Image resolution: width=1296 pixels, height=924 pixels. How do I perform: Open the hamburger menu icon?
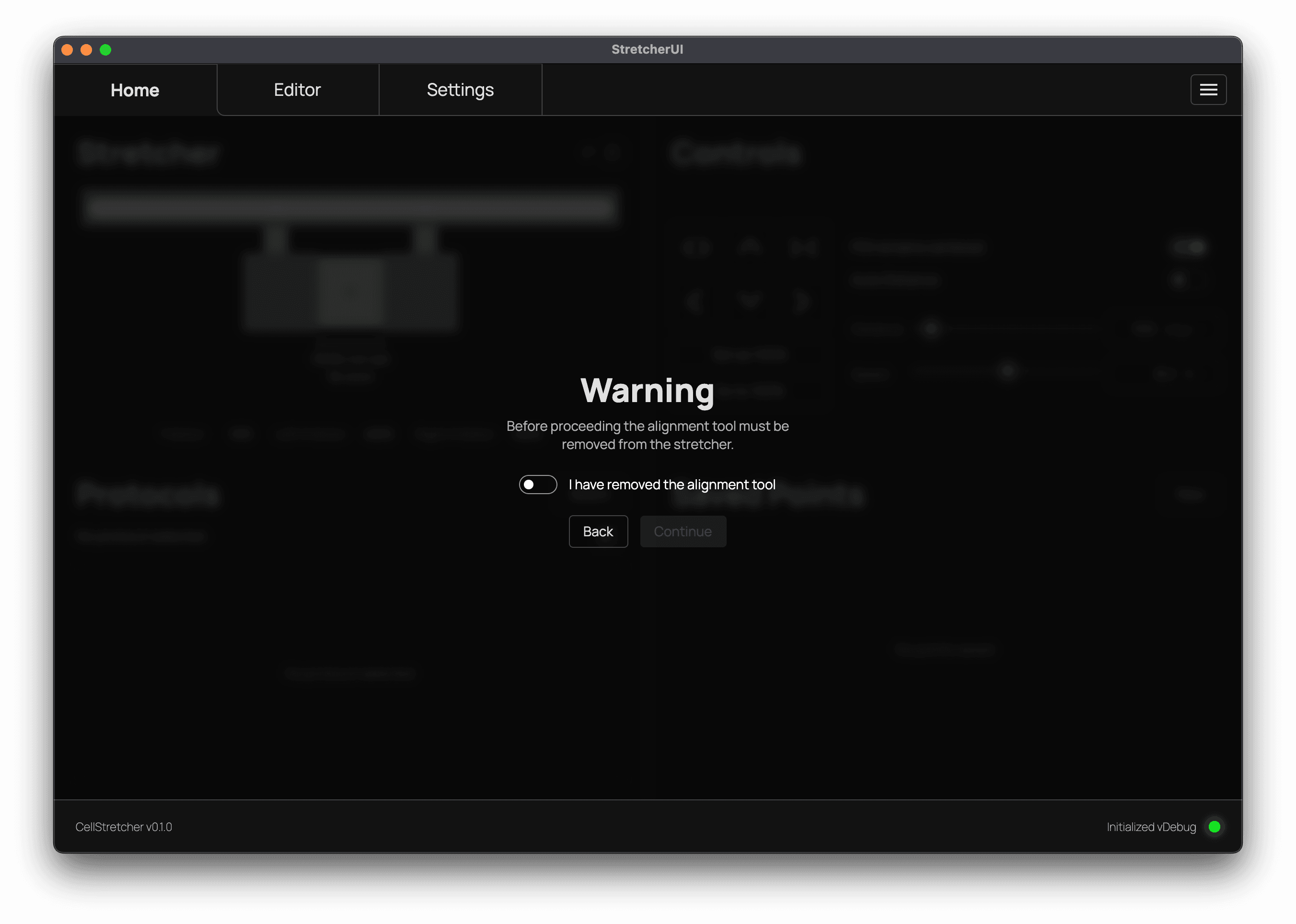coord(1208,90)
